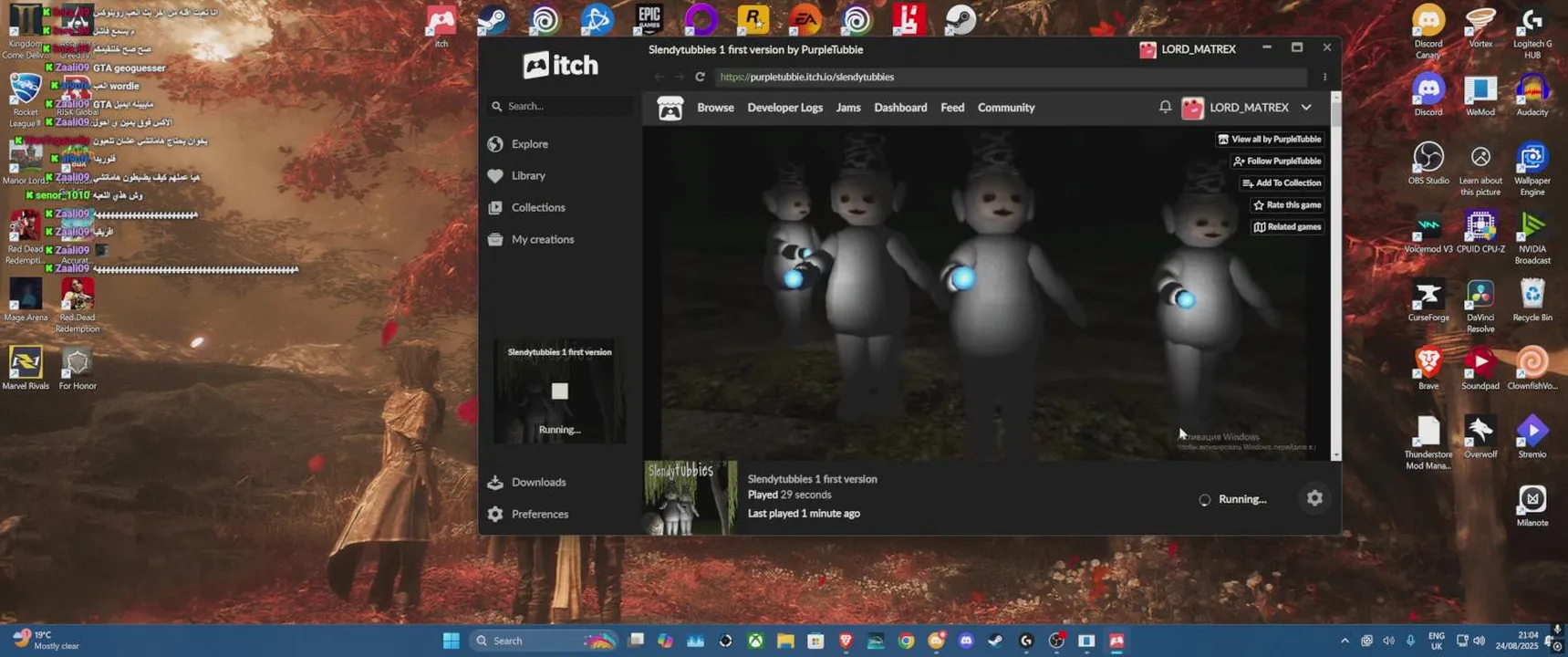This screenshot has height=657, width=1568.
Task: Click Rate this game button
Action: (x=1287, y=205)
